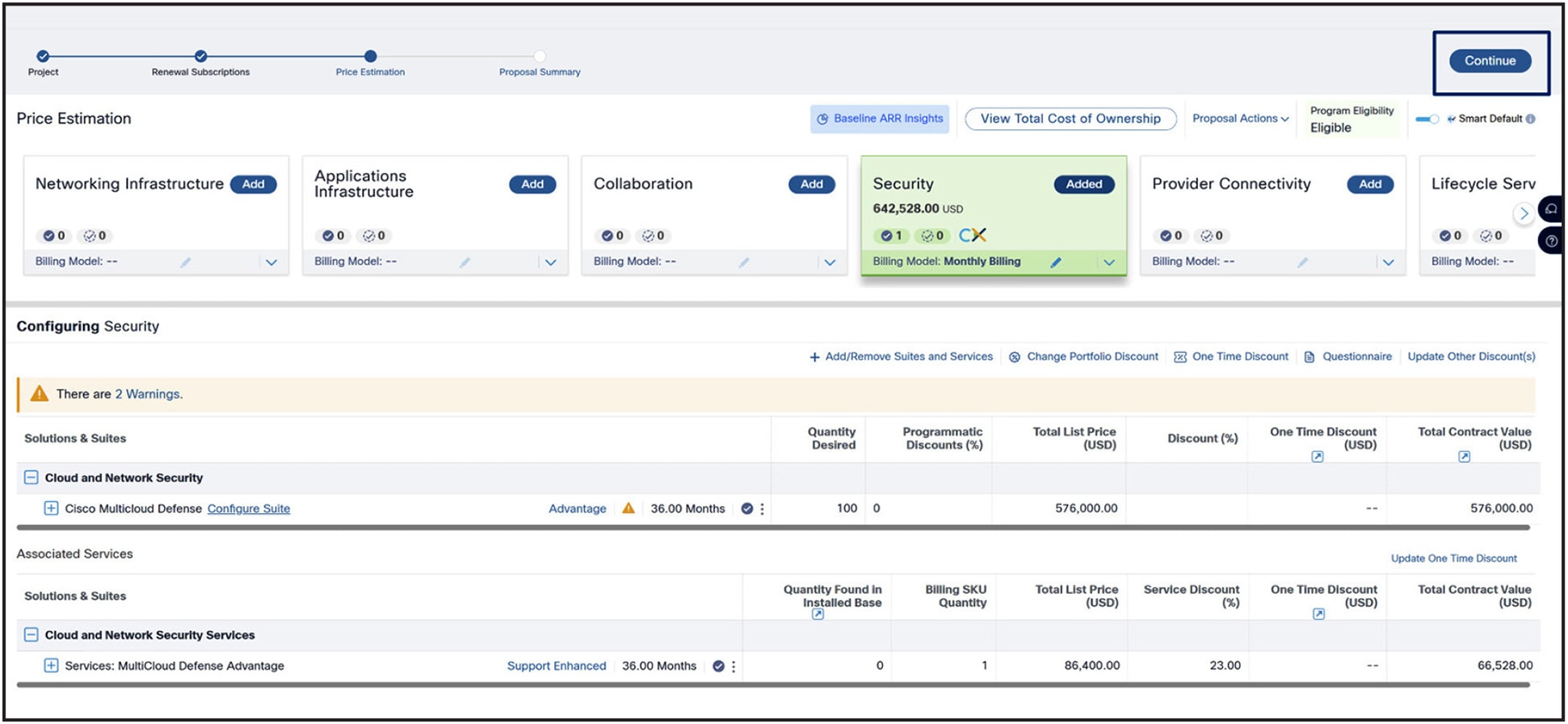Click the Continue button
This screenshot has width=1568, height=724.
click(x=1490, y=61)
